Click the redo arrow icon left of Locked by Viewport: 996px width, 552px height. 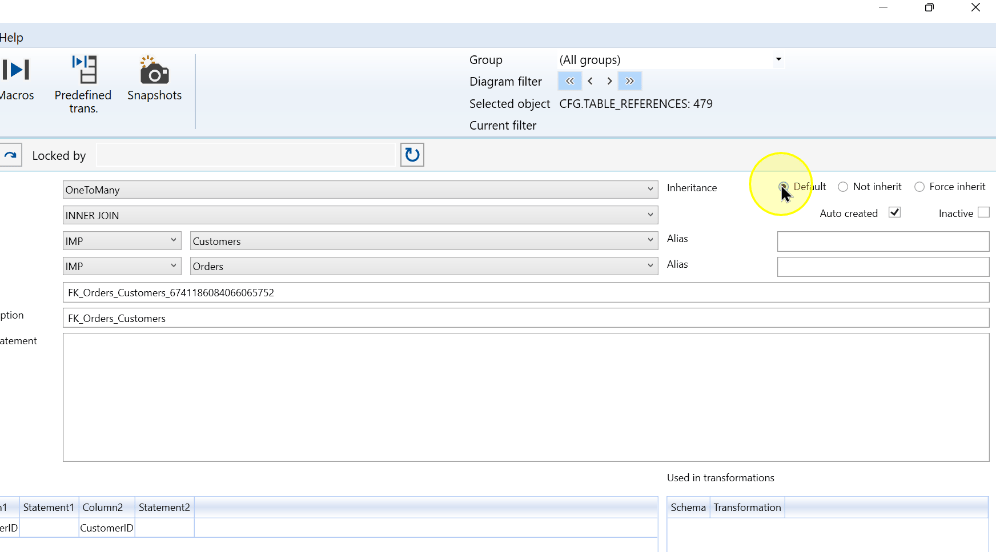[10, 155]
